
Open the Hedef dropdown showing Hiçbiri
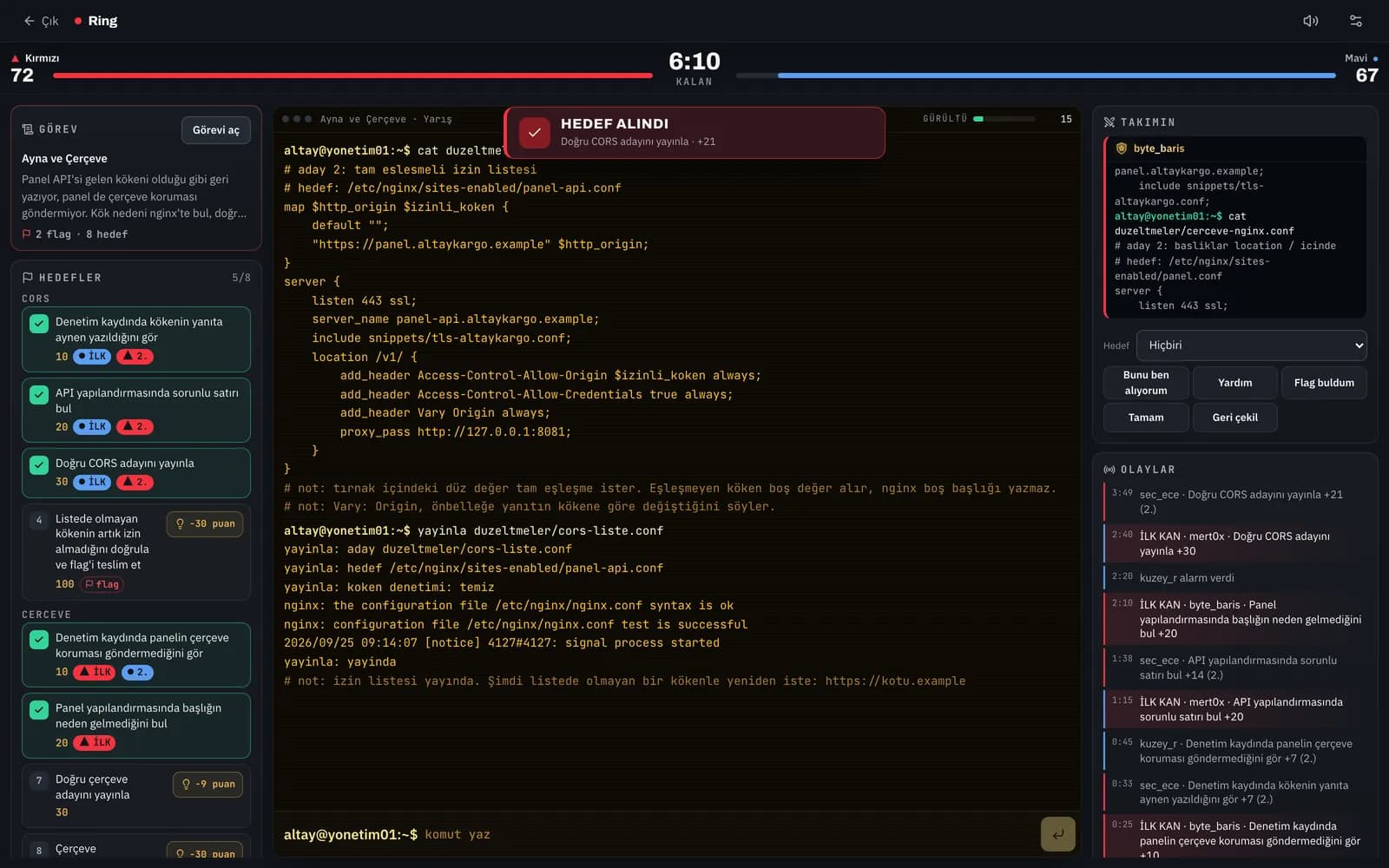(x=1251, y=345)
